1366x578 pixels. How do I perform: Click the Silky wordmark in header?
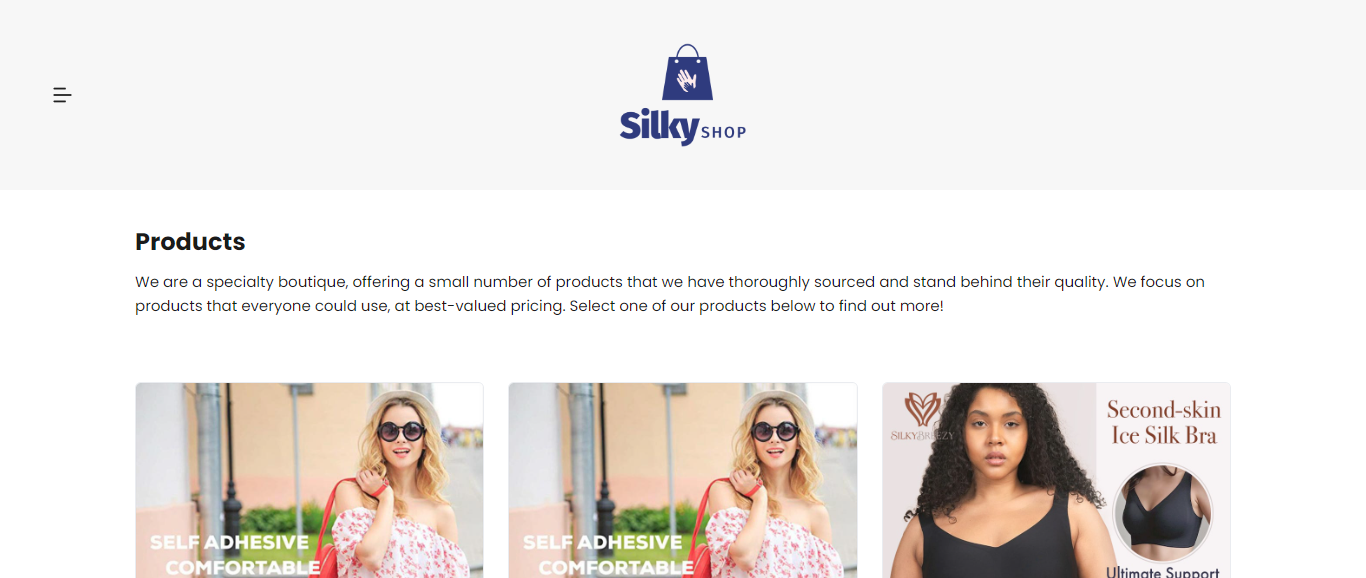(659, 128)
